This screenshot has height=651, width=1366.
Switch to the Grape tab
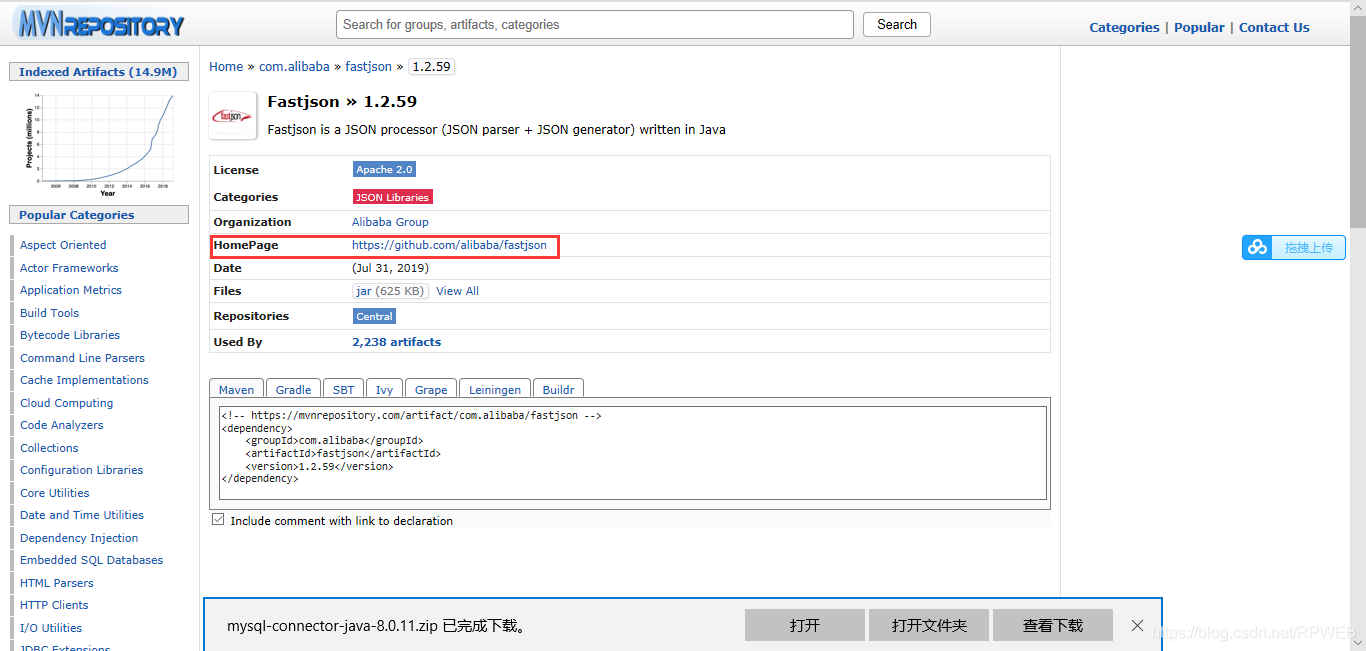tap(431, 389)
